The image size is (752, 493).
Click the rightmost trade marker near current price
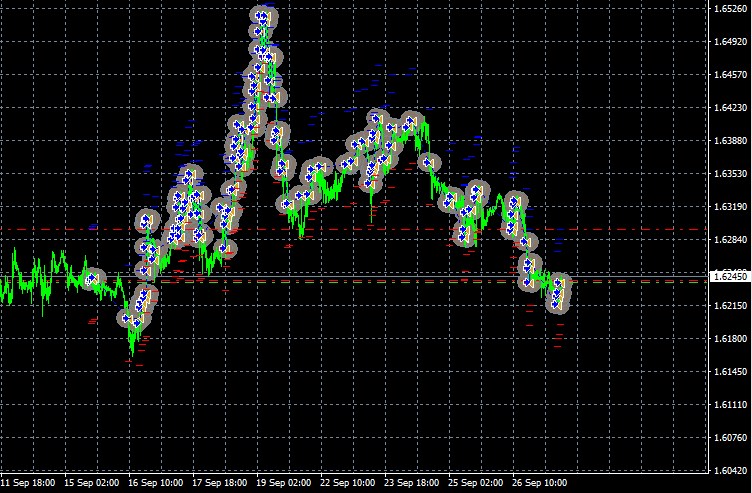coord(561,284)
